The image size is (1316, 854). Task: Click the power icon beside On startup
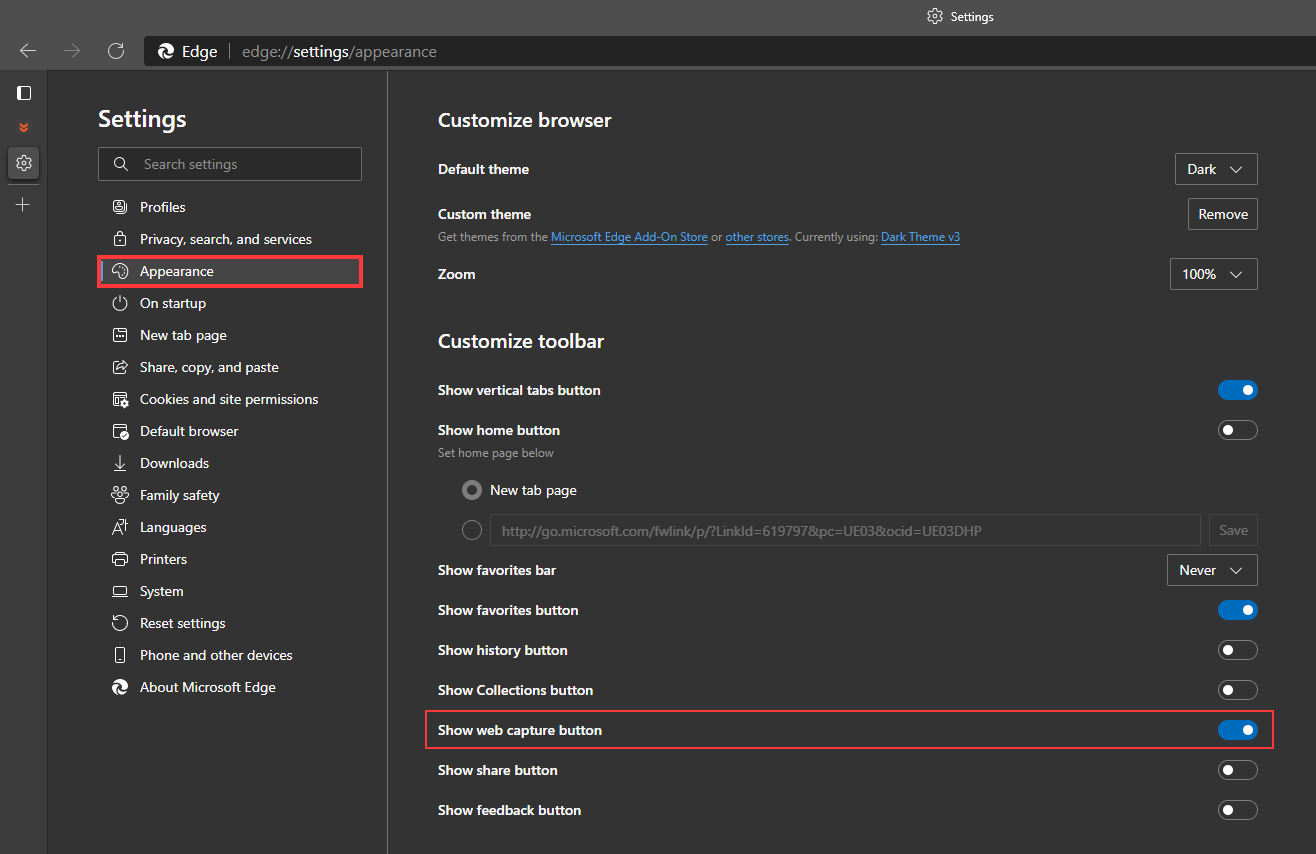(x=120, y=303)
